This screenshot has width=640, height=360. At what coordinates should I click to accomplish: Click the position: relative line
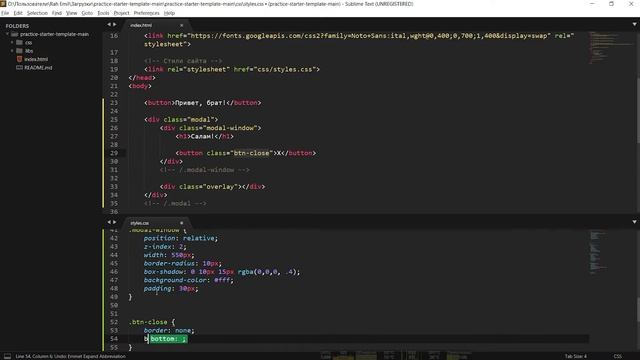click(181, 238)
